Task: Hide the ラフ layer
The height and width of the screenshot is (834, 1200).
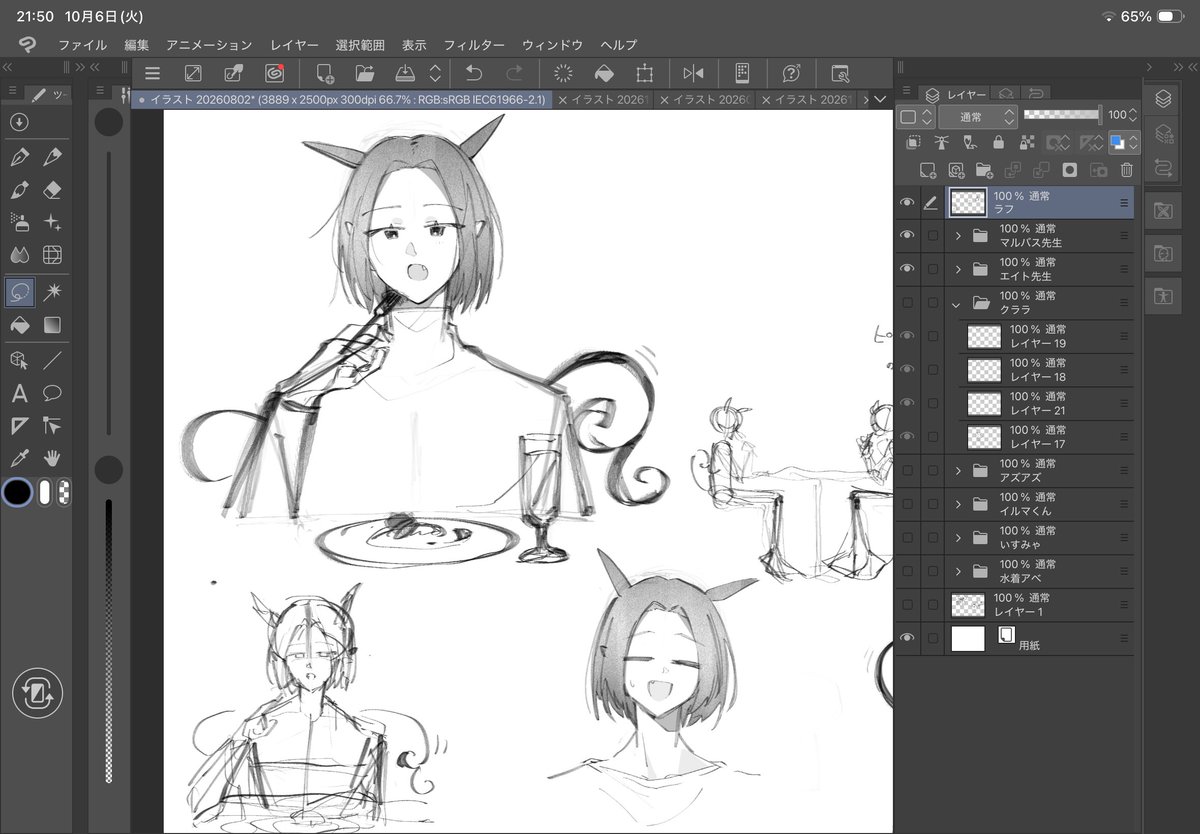Action: [x=907, y=203]
